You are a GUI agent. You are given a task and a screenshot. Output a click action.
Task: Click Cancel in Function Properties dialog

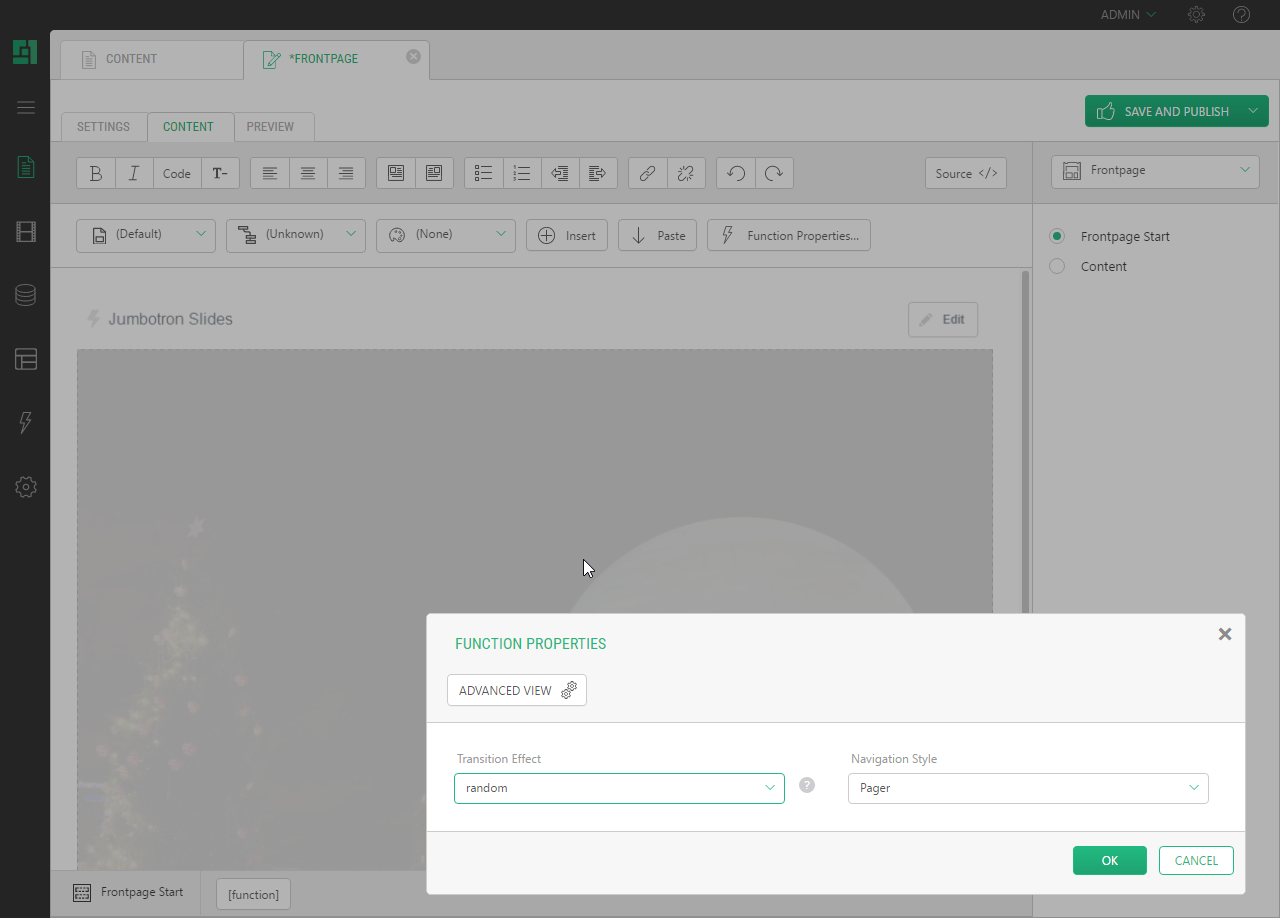pyautogui.click(x=1196, y=861)
